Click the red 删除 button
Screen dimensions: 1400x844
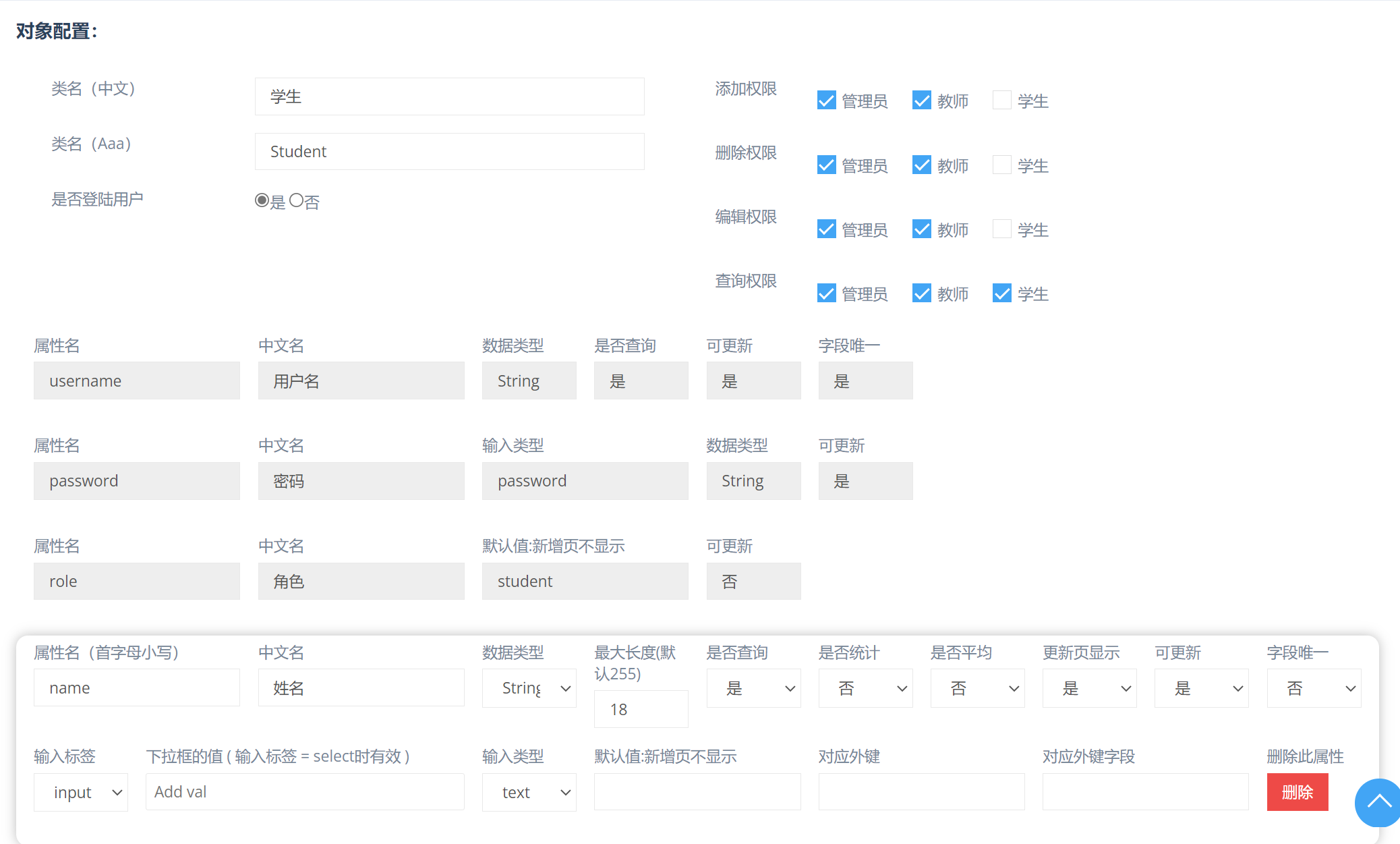(1297, 792)
